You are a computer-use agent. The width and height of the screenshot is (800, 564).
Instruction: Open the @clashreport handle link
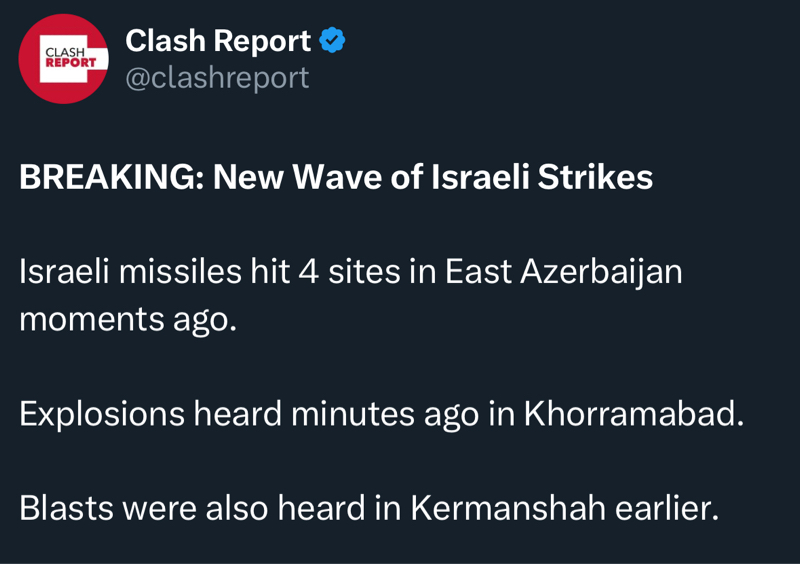[x=217, y=77]
